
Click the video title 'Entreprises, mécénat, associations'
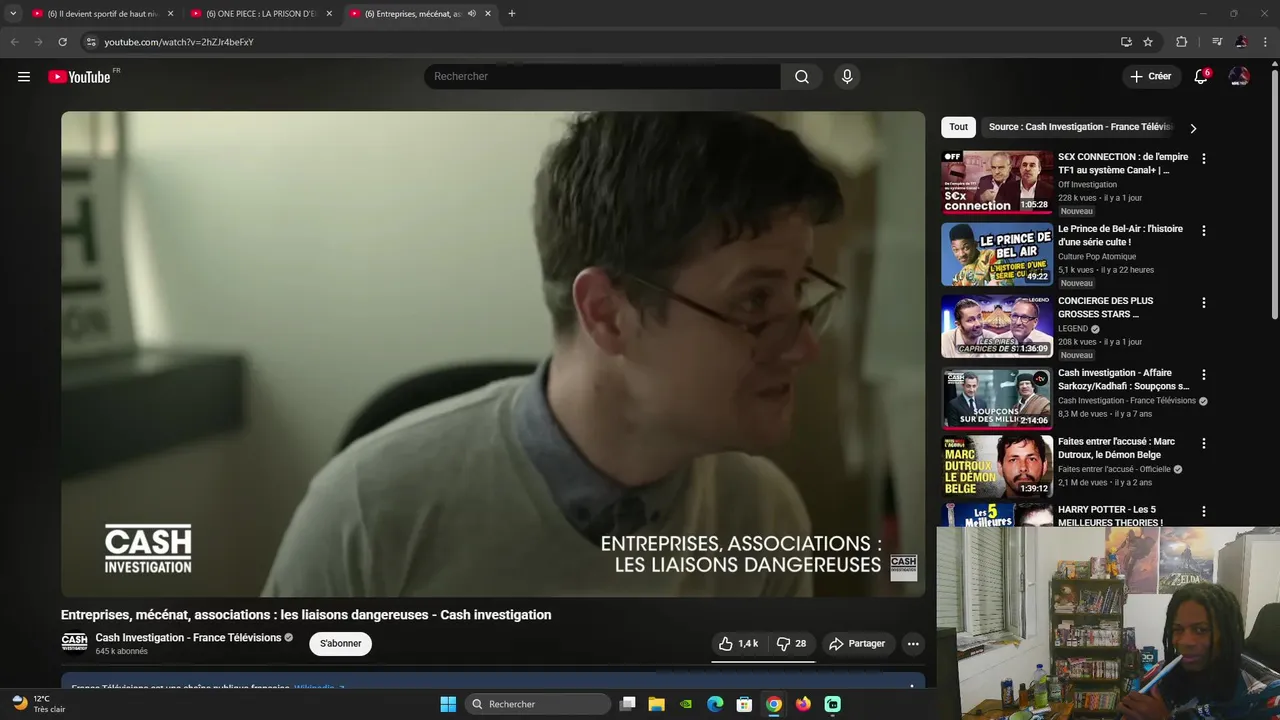(x=306, y=615)
